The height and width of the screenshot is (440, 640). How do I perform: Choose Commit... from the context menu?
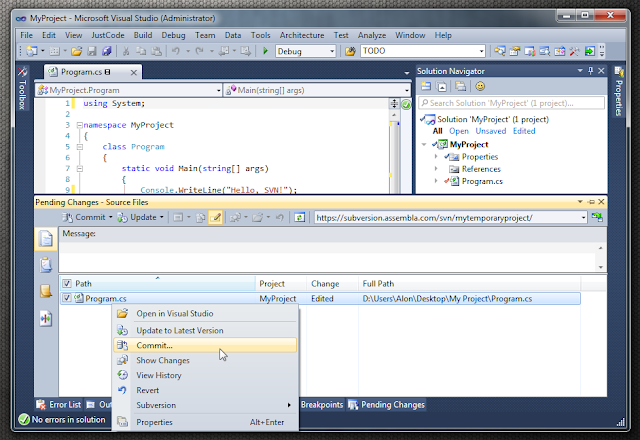coord(205,345)
